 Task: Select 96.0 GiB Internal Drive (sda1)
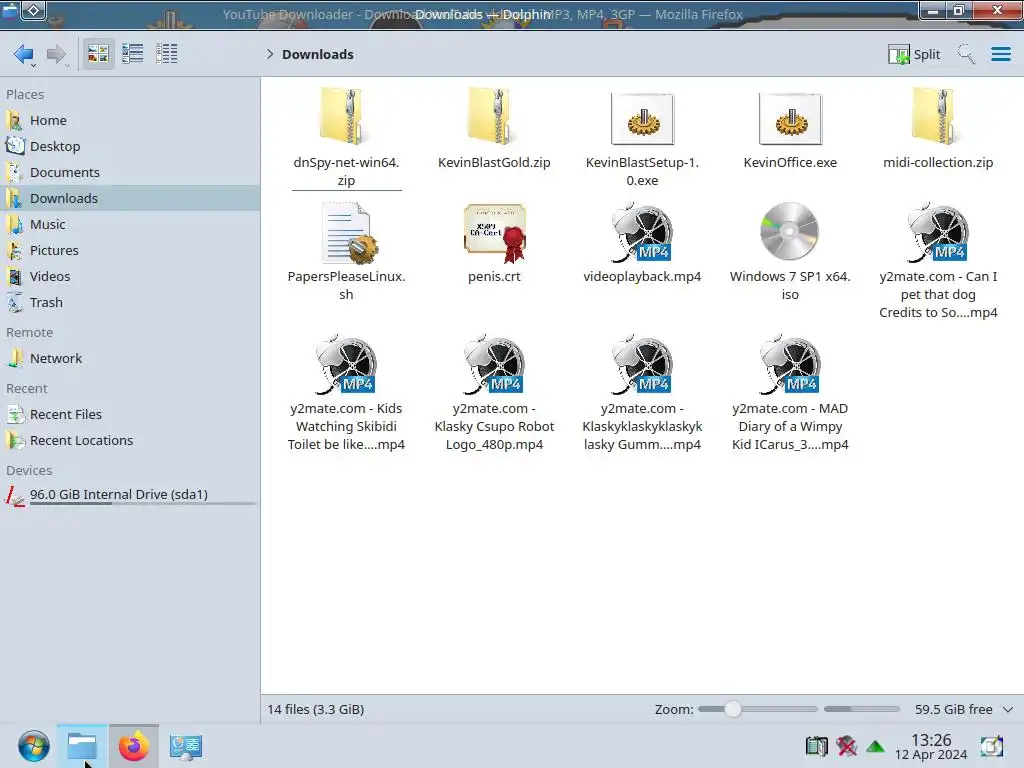pos(131,495)
